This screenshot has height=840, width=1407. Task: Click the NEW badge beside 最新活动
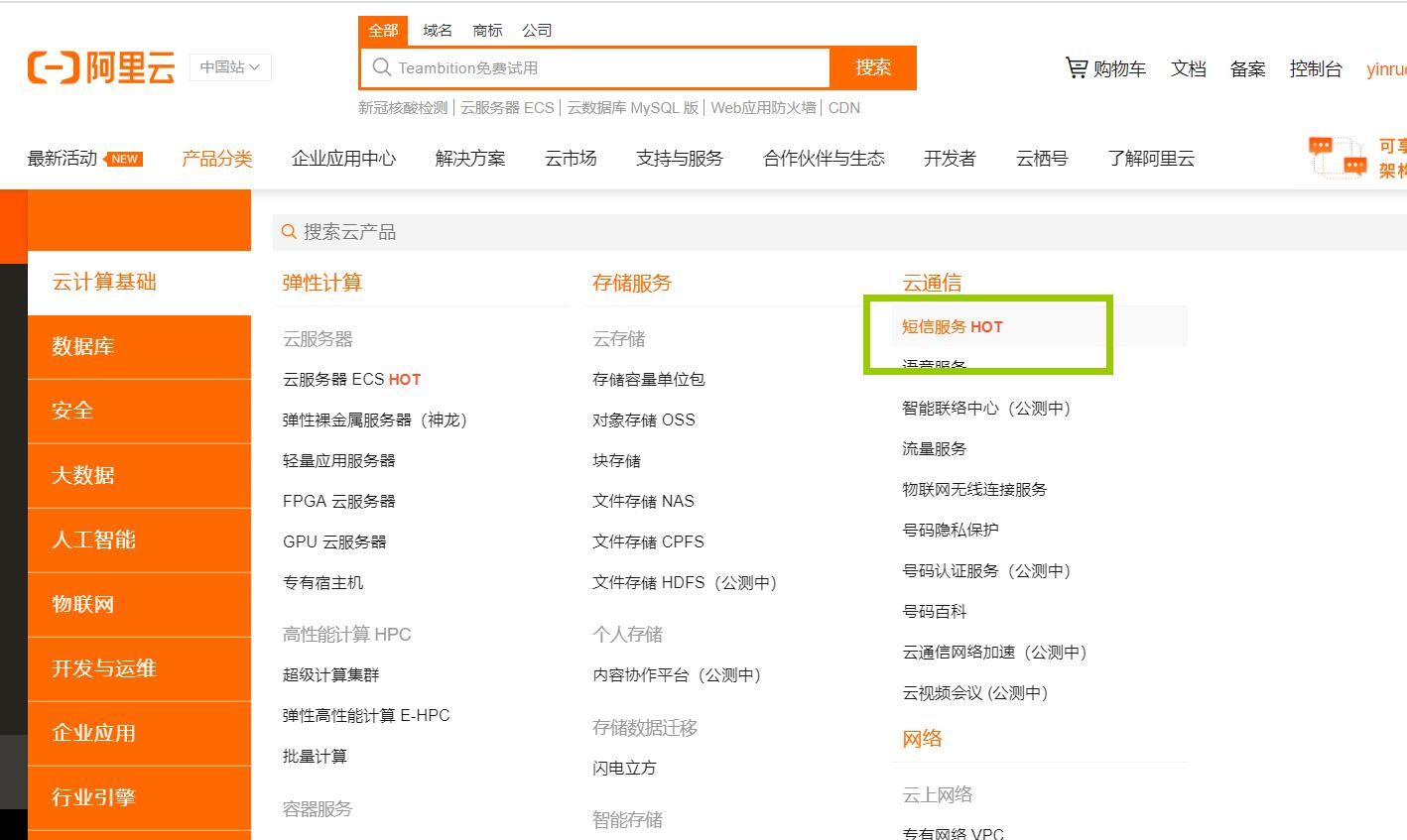124,159
